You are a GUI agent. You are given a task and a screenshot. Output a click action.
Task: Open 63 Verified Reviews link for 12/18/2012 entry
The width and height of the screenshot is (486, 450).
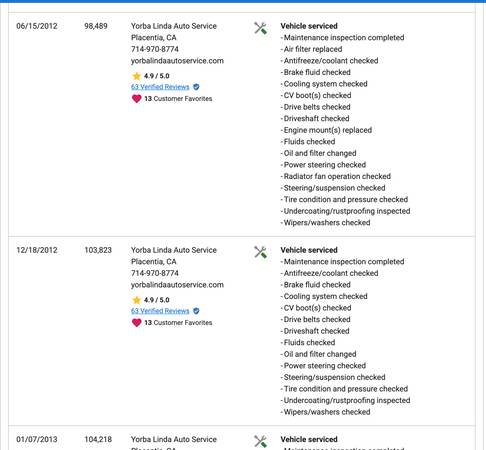point(160,311)
